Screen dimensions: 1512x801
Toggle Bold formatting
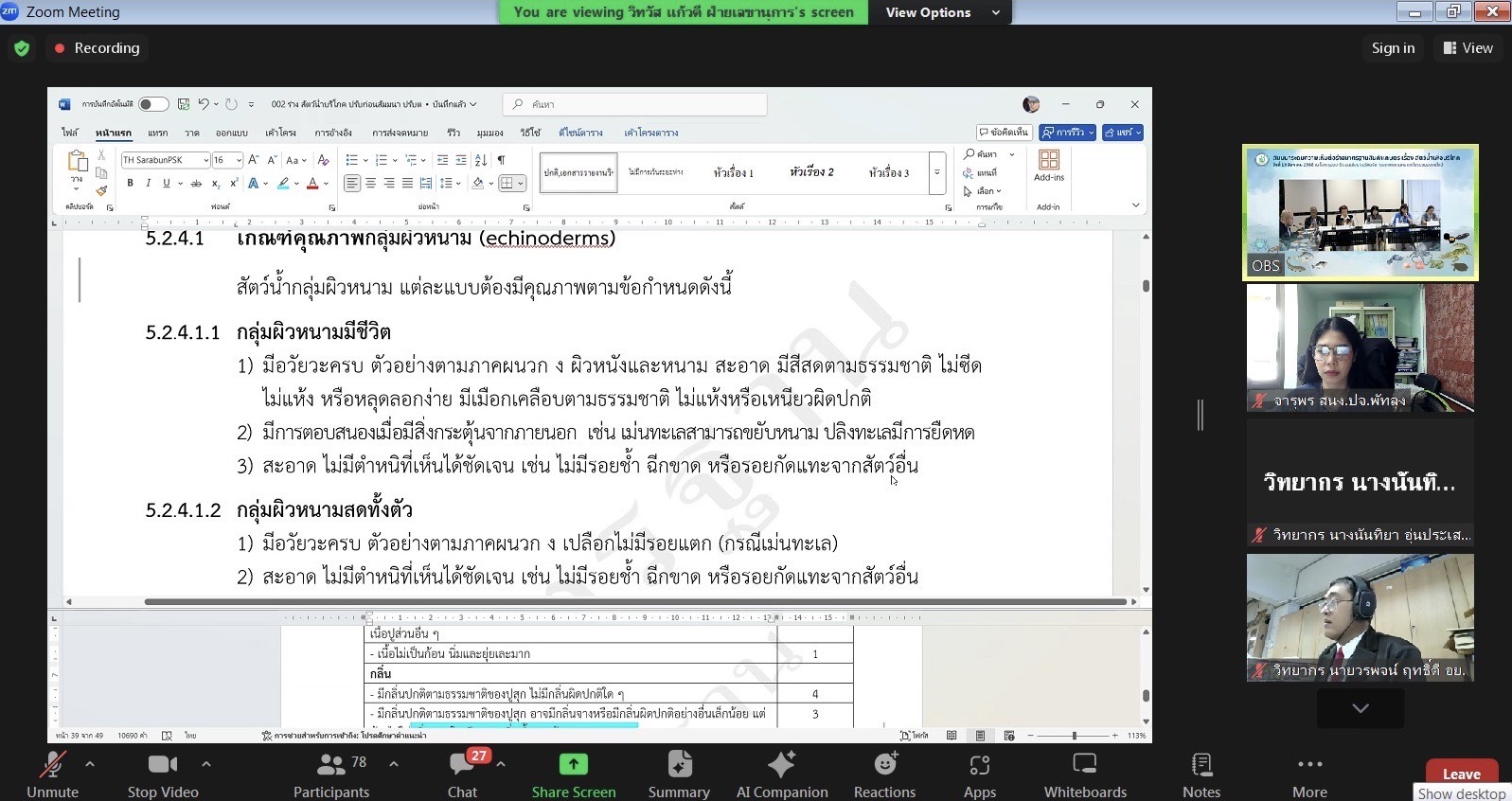[x=130, y=184]
